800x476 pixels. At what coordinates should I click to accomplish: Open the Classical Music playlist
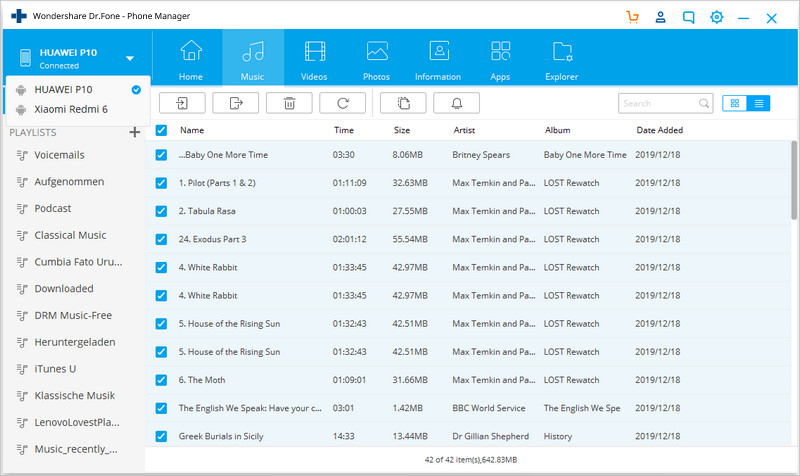72,235
